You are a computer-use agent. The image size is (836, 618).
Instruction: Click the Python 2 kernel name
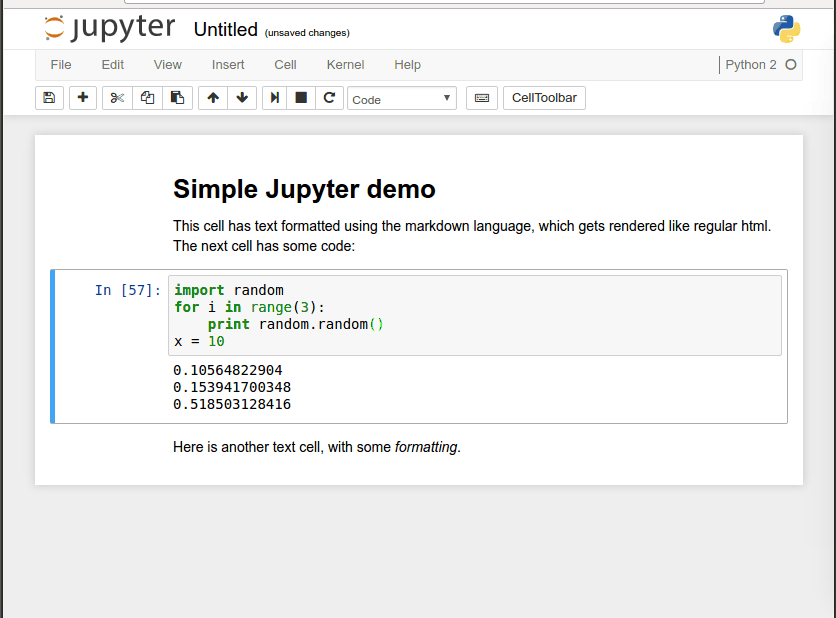pos(751,65)
